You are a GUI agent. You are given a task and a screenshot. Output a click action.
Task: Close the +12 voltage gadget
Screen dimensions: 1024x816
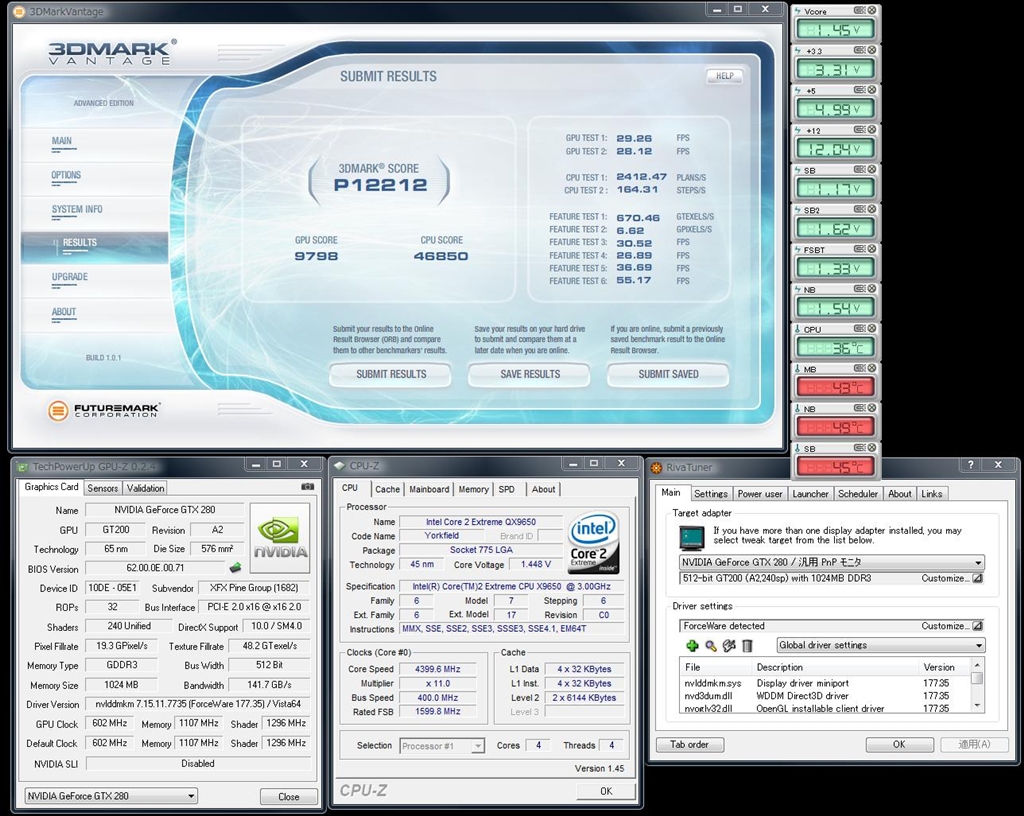click(872, 130)
